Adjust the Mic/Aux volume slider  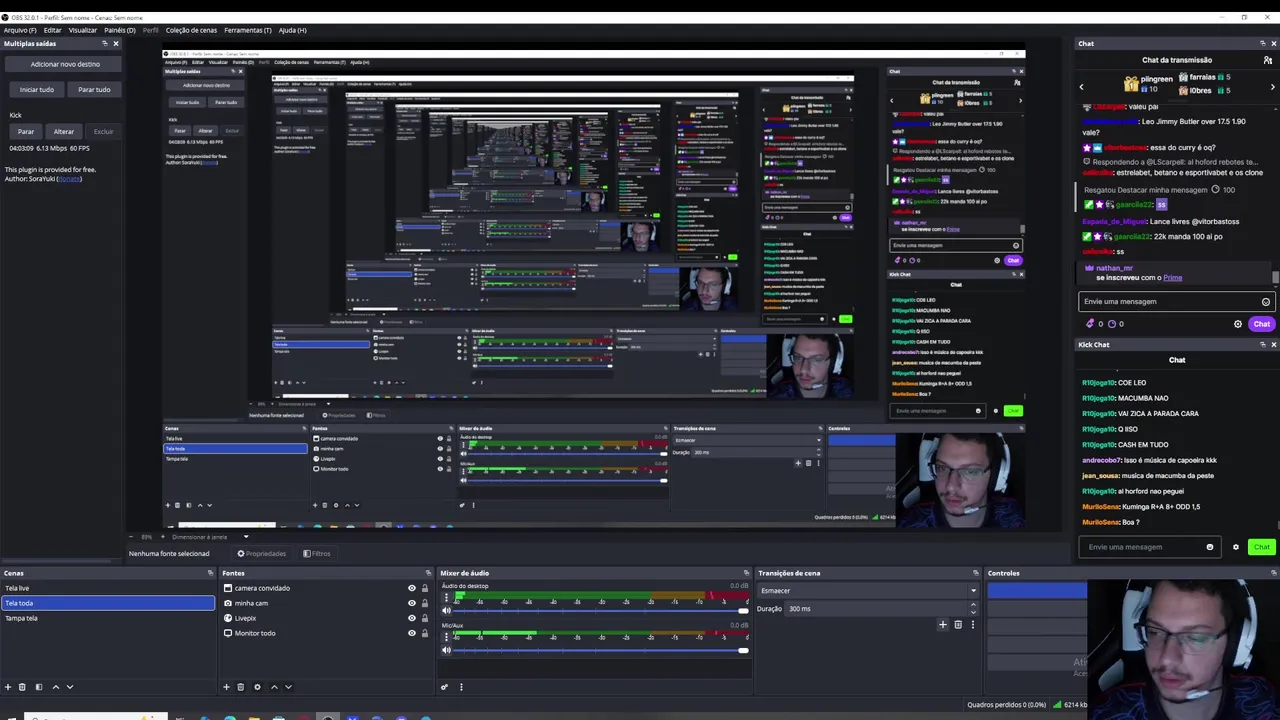[602, 651]
